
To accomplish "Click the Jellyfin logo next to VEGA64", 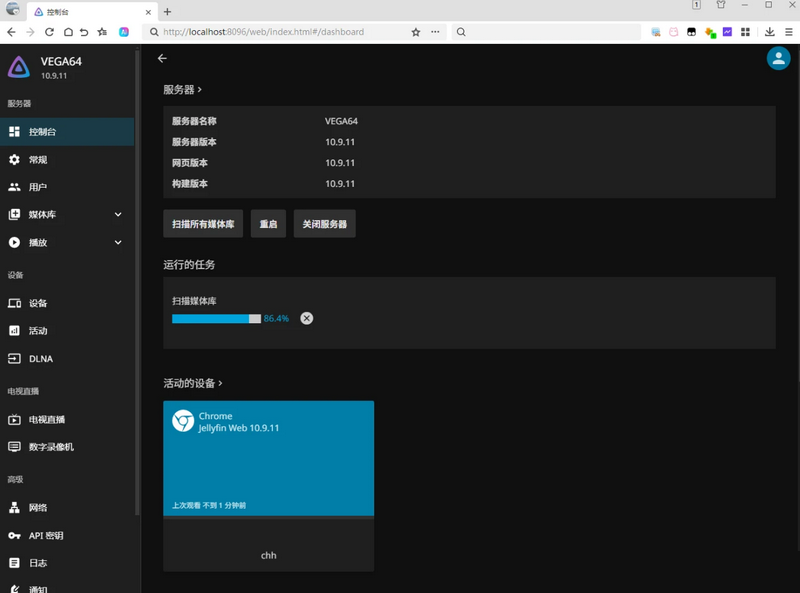I will coord(19,67).
